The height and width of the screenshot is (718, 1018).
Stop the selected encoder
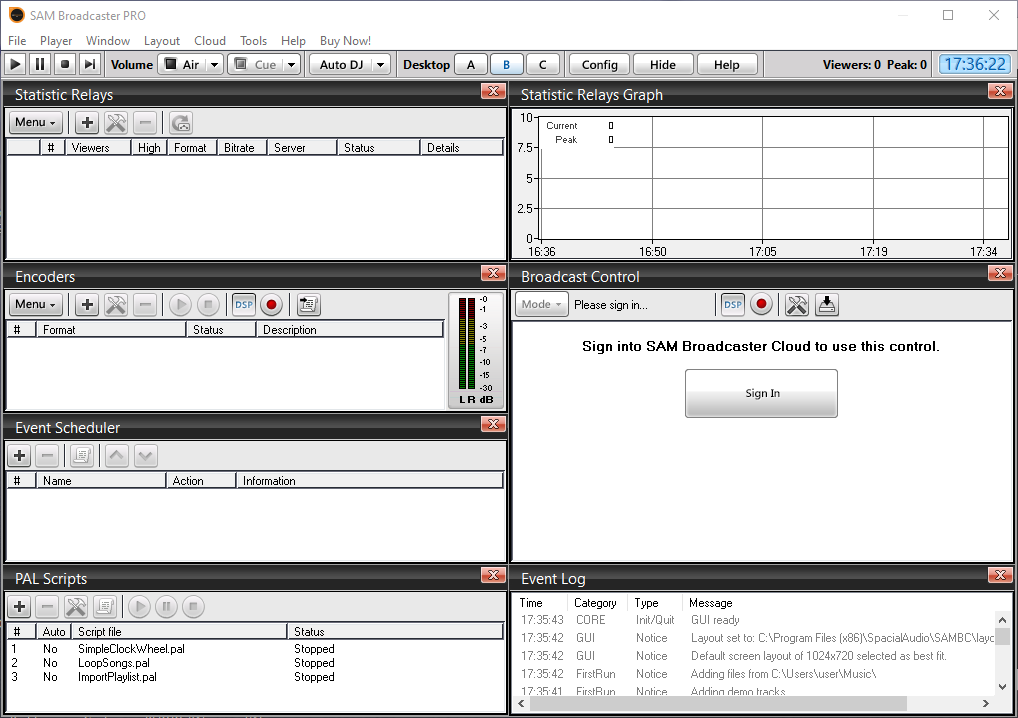[x=208, y=304]
